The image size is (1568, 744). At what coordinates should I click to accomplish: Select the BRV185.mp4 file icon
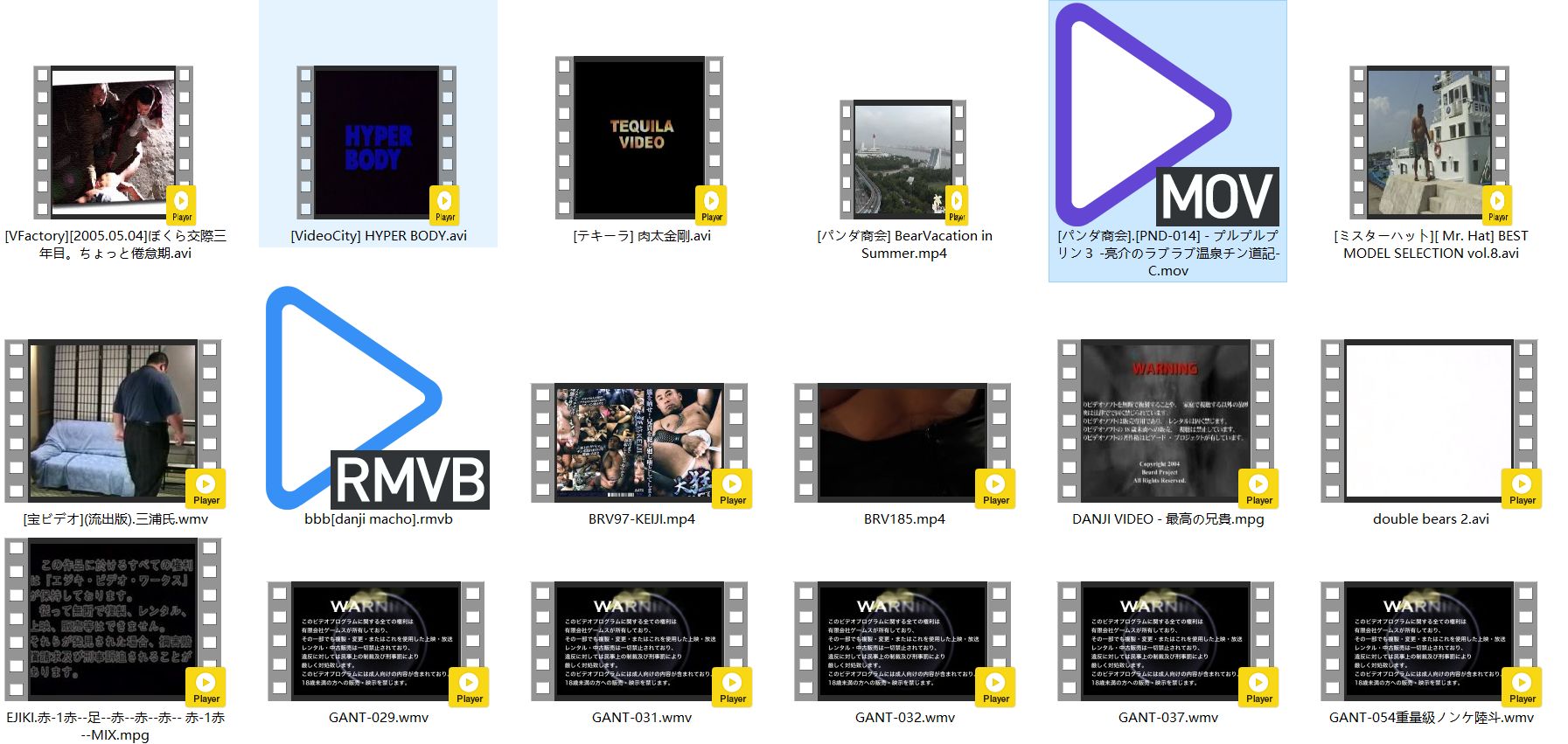[902, 442]
